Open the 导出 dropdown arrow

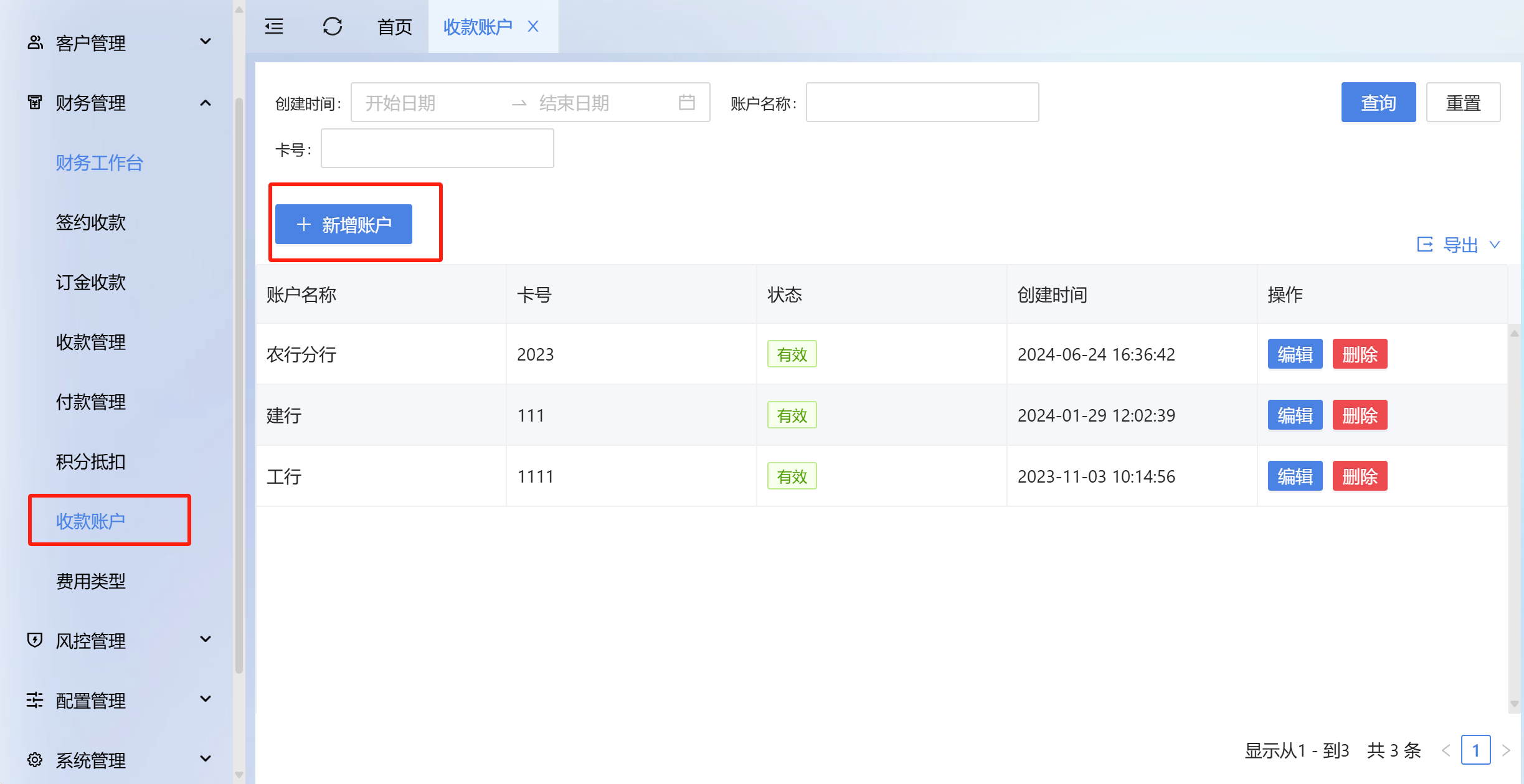tap(1495, 245)
